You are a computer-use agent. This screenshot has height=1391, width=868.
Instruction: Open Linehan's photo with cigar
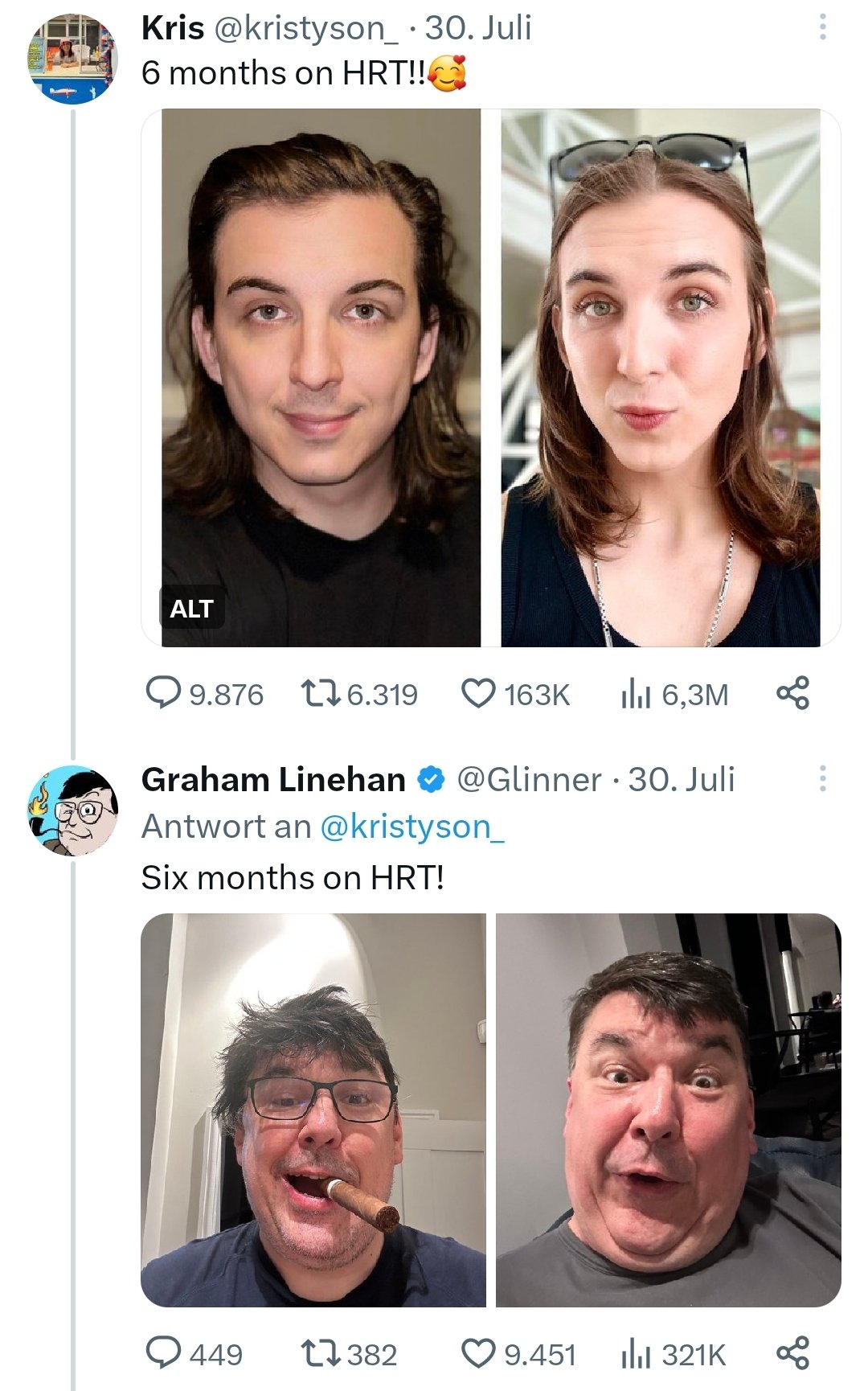(x=313, y=1110)
